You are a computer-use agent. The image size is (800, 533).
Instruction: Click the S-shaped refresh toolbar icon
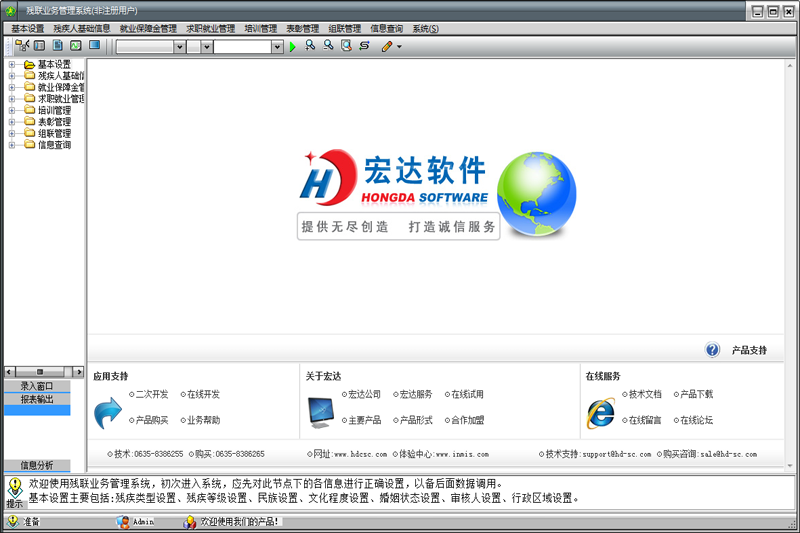[364, 46]
